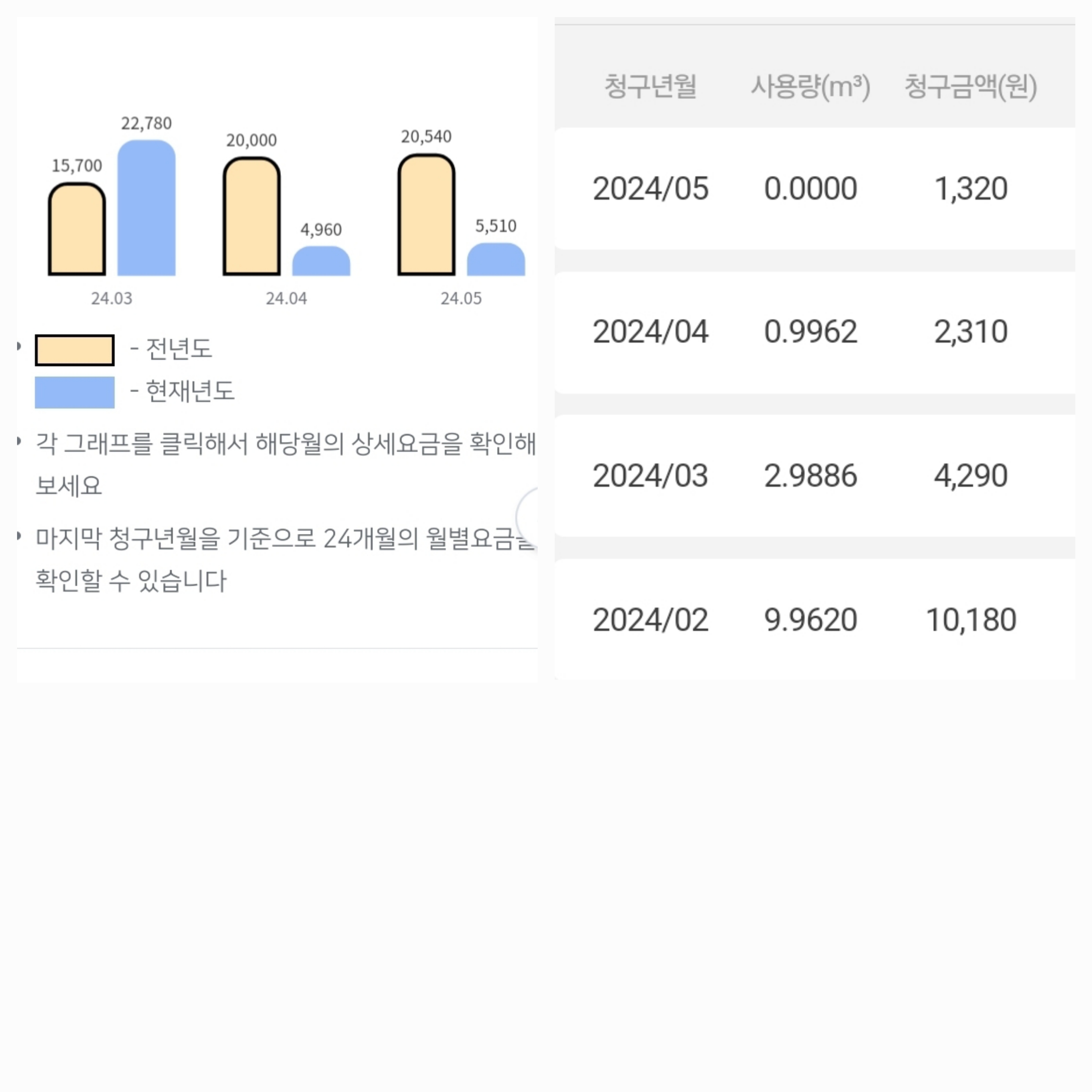
Task: Click the 청구년월 column header
Action: [650, 86]
